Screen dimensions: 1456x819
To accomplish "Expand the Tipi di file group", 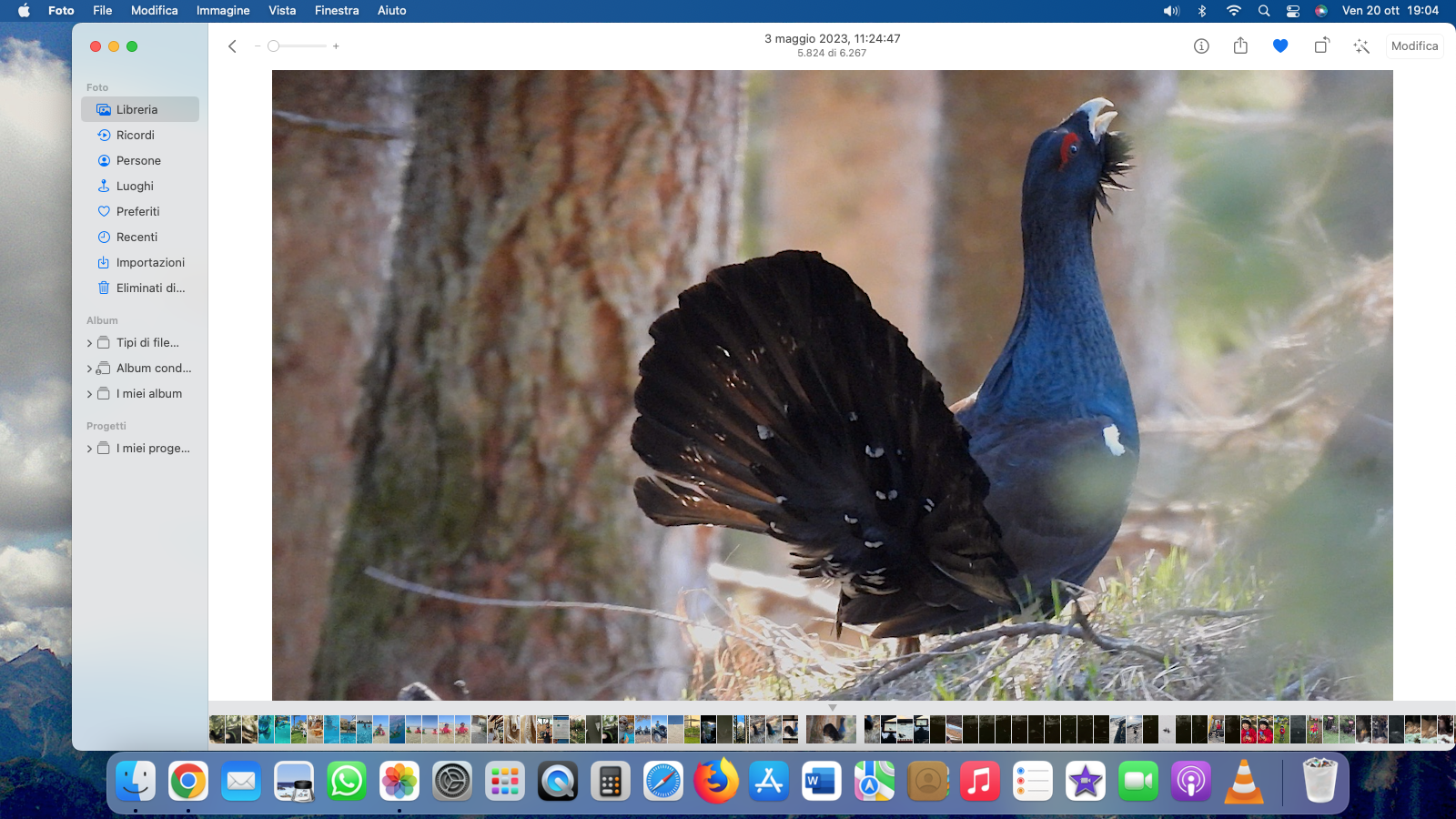I will pos(89,343).
